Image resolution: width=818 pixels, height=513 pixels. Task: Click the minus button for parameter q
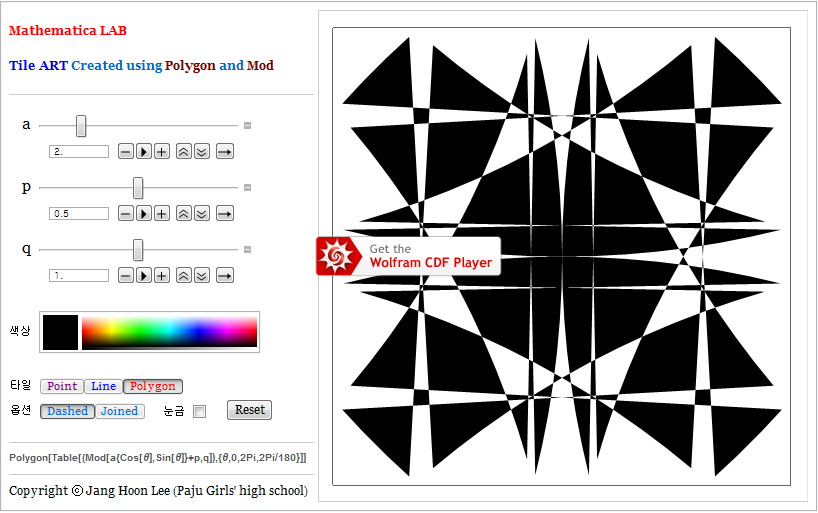point(126,276)
